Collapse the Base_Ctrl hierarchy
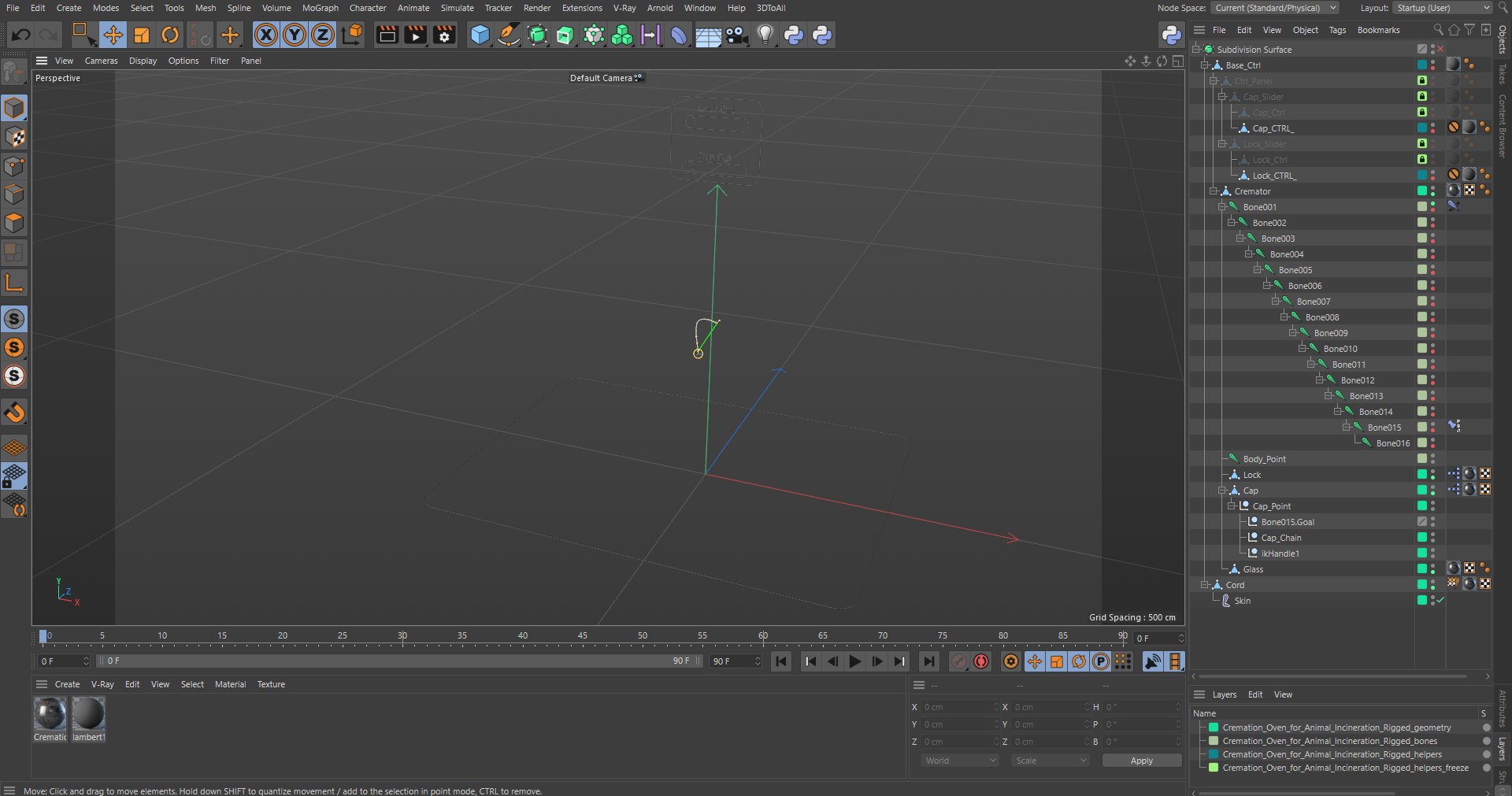1512x796 pixels. point(1205,65)
